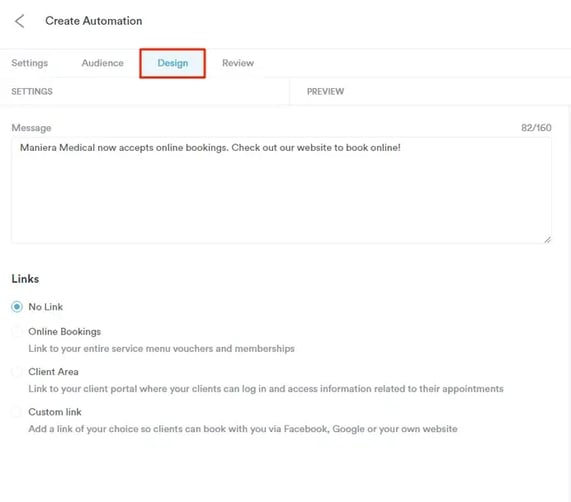The image size is (571, 502).
Task: Choose the Online Bookings radio option
Action: click(x=17, y=332)
